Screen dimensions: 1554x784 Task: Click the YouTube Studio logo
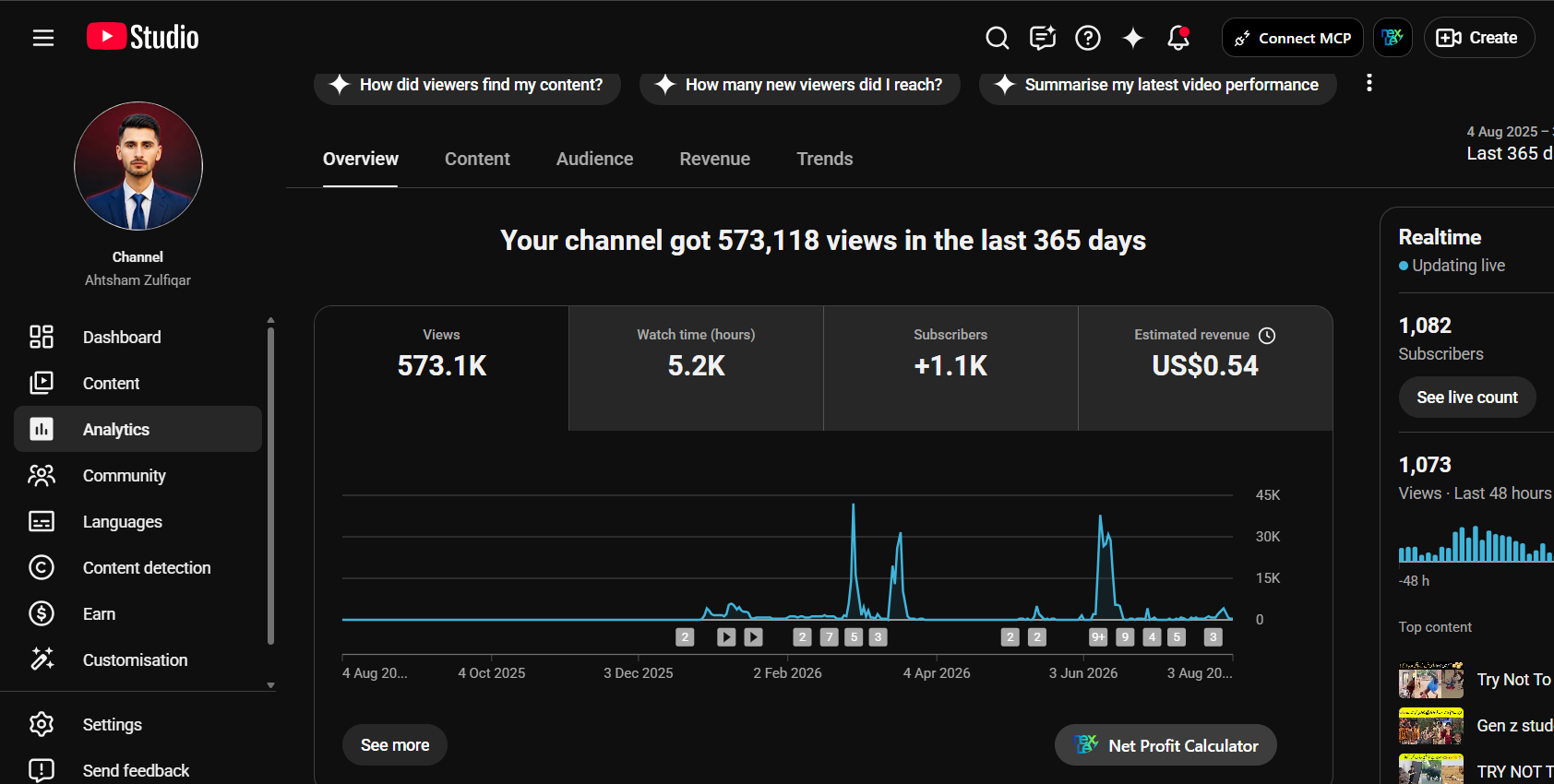pyautogui.click(x=143, y=37)
